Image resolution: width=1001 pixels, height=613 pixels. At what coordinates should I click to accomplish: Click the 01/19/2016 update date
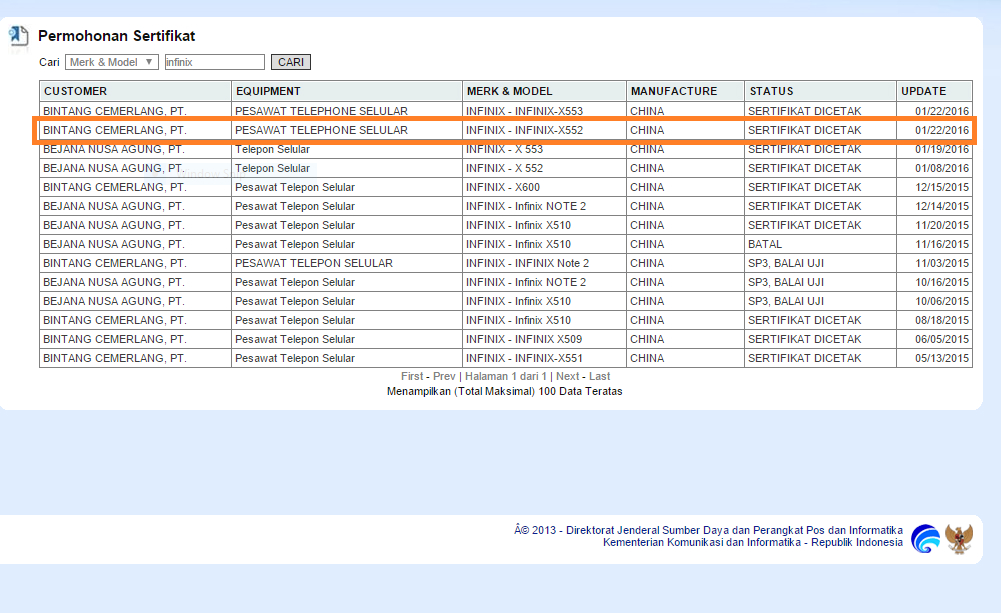click(942, 149)
